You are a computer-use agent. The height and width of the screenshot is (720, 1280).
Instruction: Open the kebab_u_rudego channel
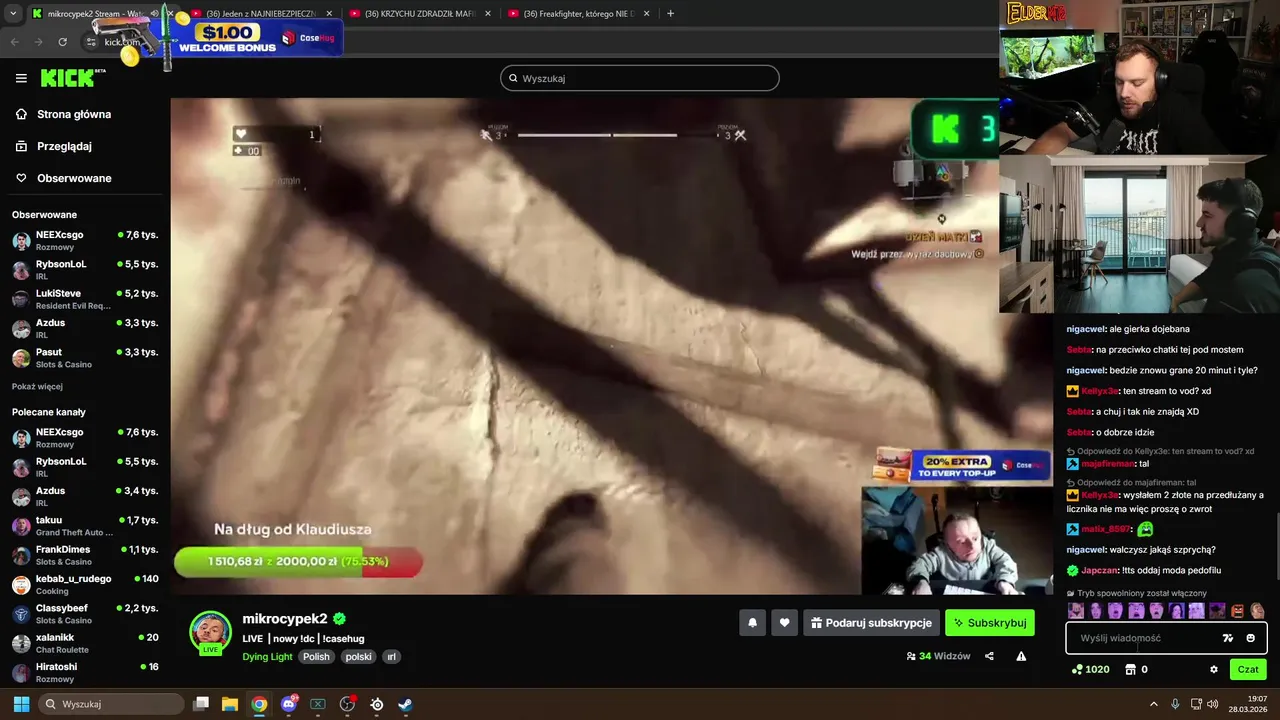[85, 584]
